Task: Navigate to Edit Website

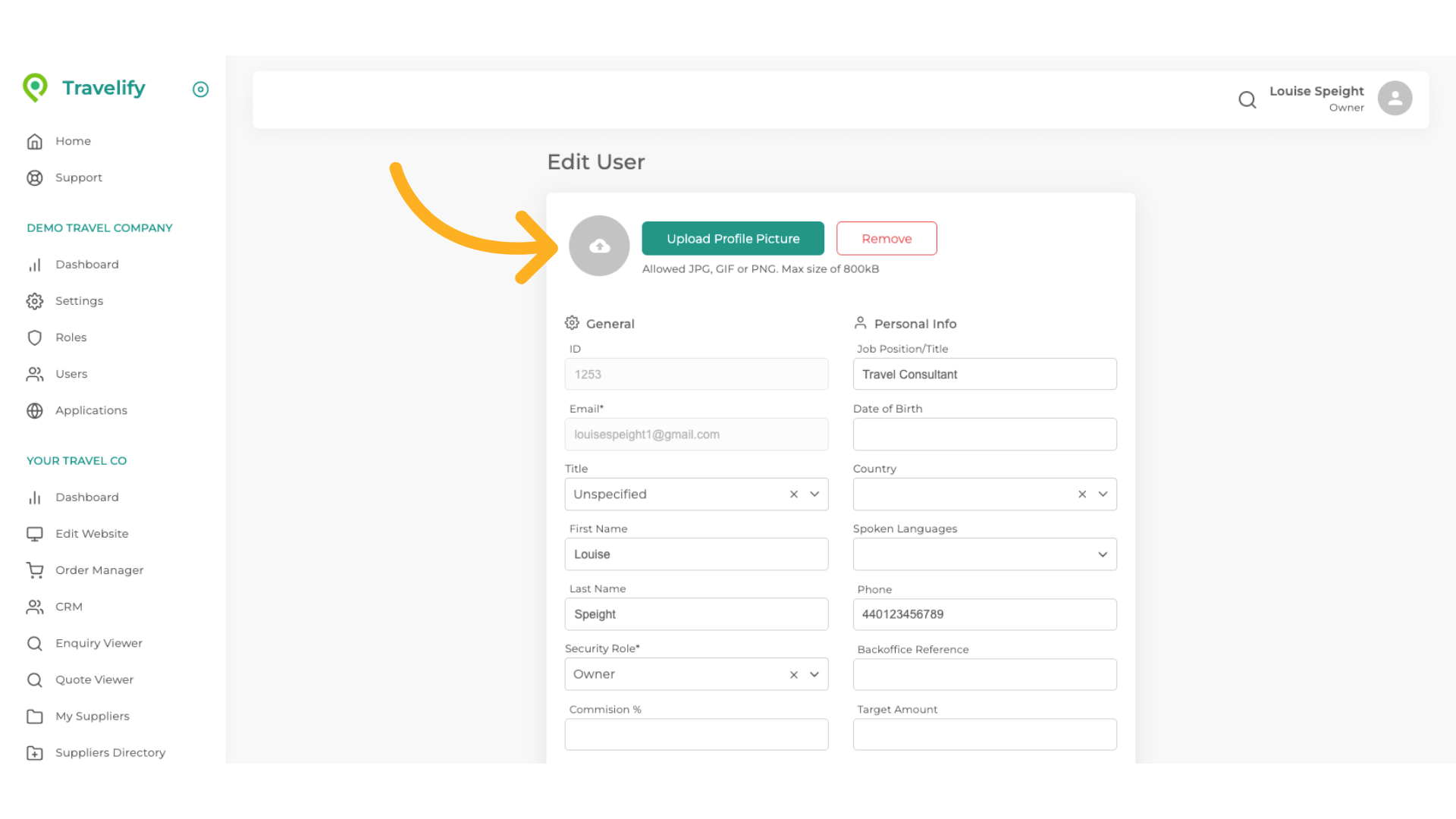Action: pos(91,533)
